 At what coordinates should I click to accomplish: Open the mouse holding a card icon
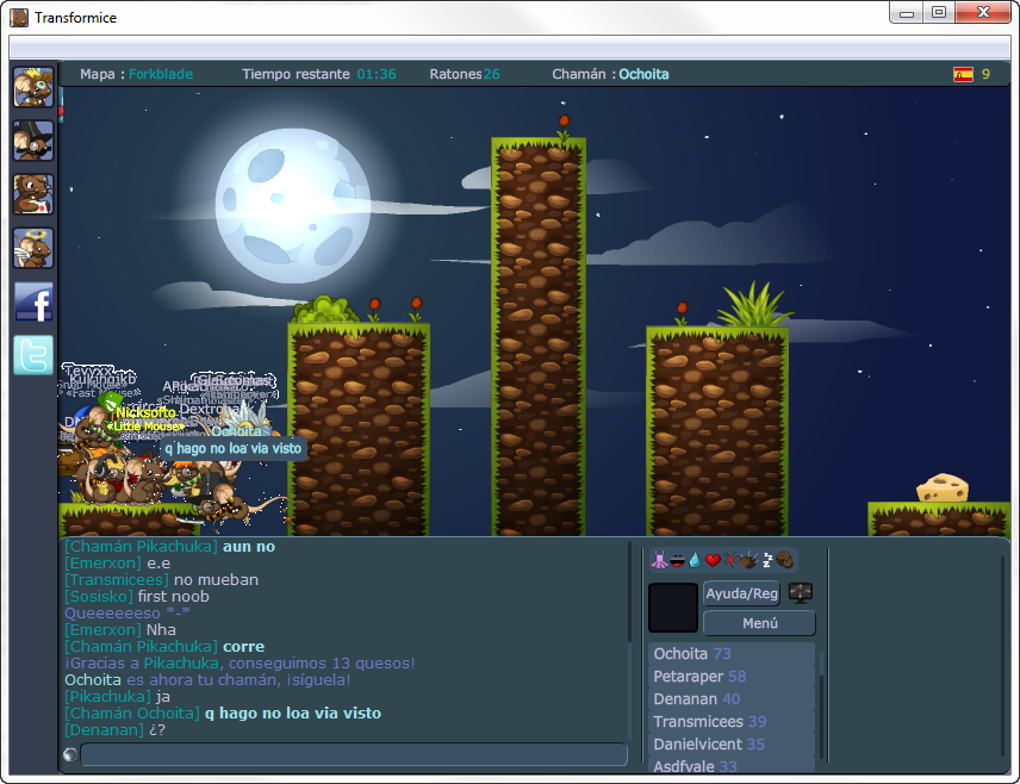point(33,194)
